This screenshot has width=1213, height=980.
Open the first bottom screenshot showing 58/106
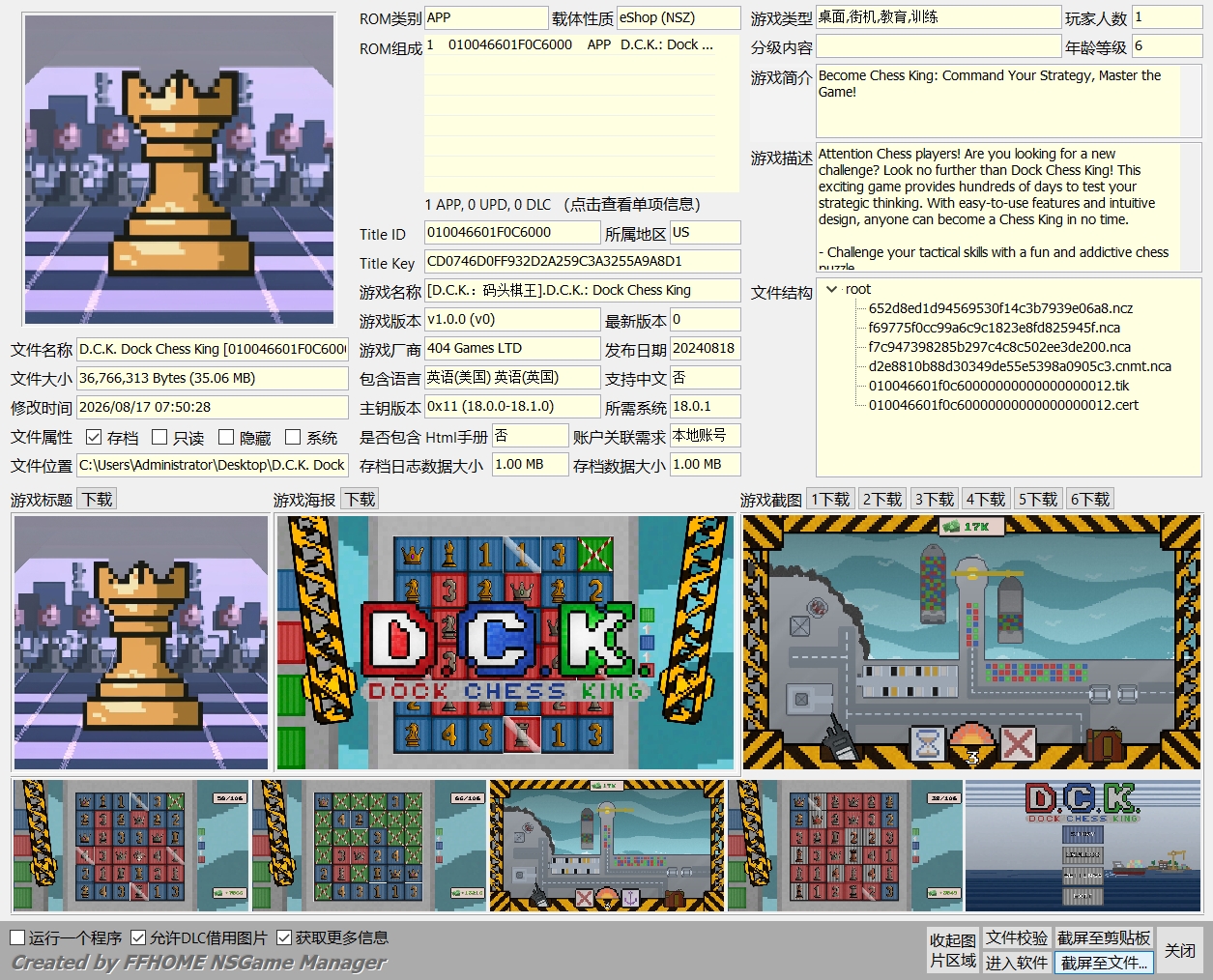(130, 846)
